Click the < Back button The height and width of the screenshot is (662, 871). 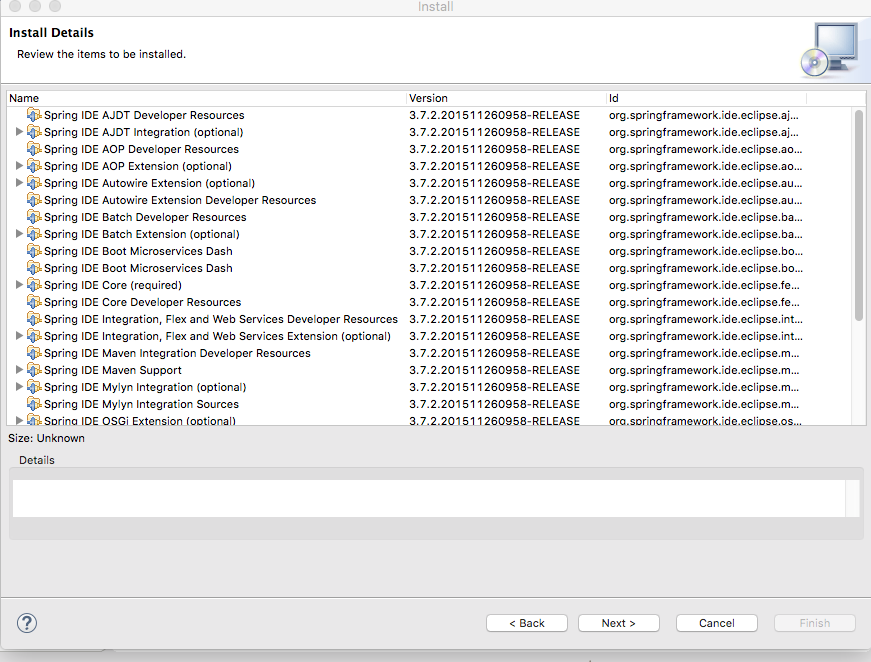[527, 623]
